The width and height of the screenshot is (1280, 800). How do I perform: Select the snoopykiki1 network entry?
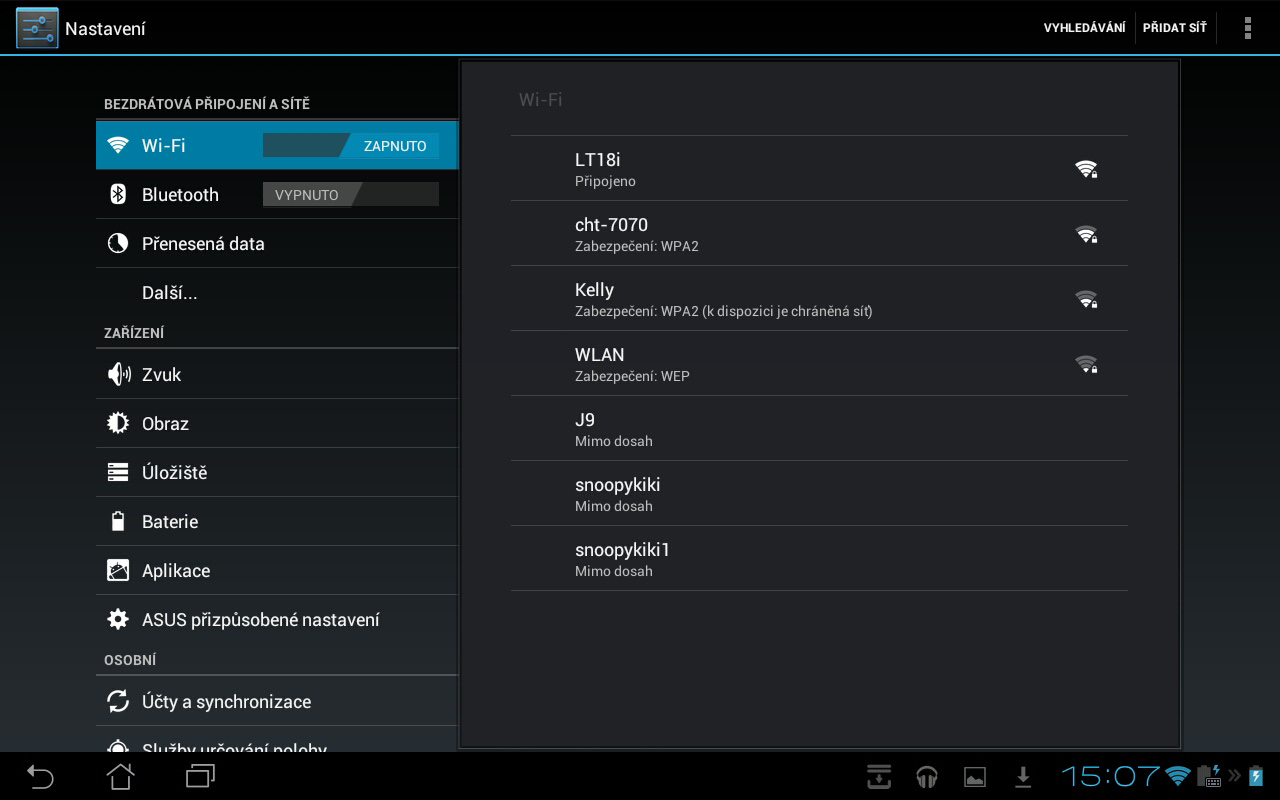tap(819, 559)
